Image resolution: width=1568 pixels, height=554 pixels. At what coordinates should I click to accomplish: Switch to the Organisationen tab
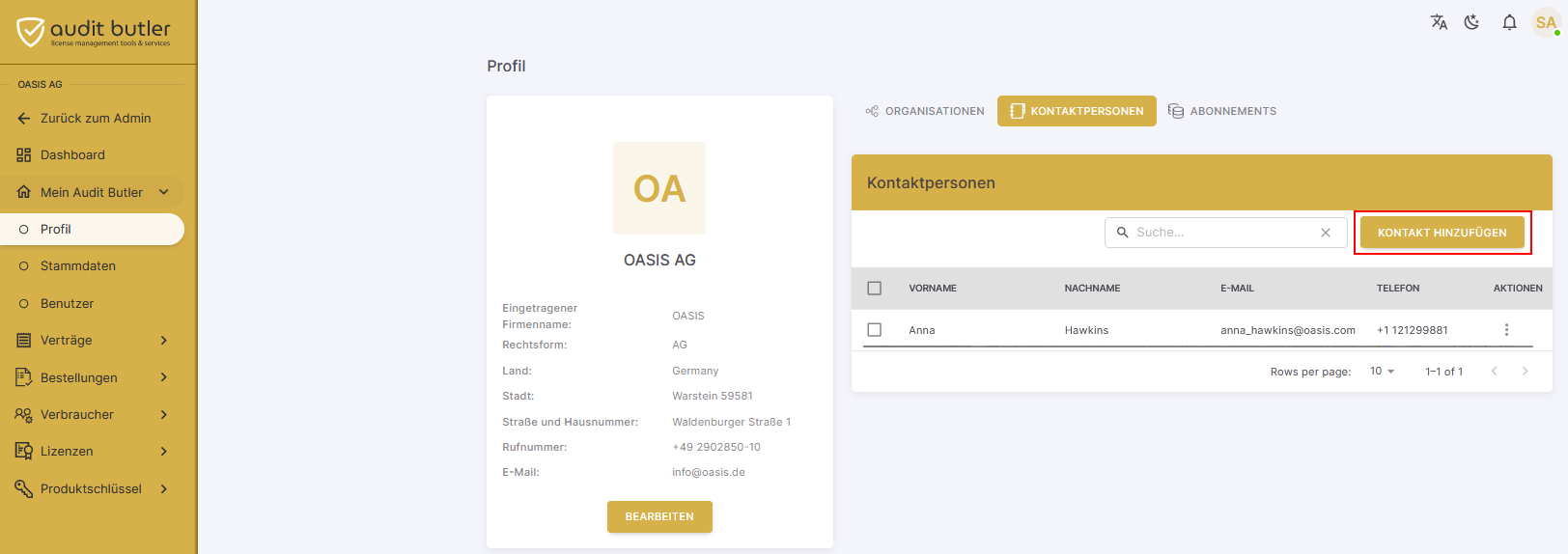click(925, 111)
